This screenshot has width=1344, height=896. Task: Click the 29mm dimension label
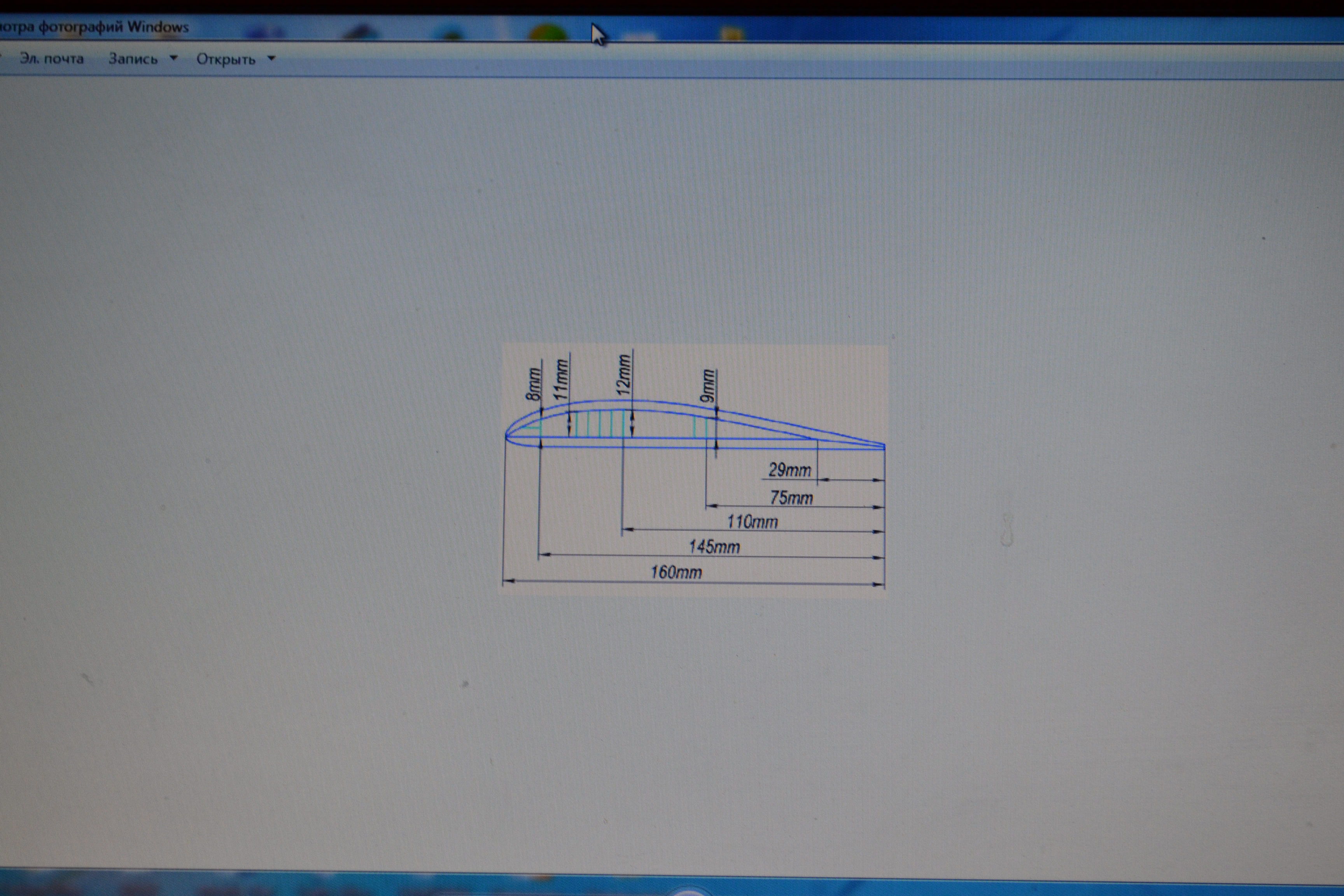(789, 470)
